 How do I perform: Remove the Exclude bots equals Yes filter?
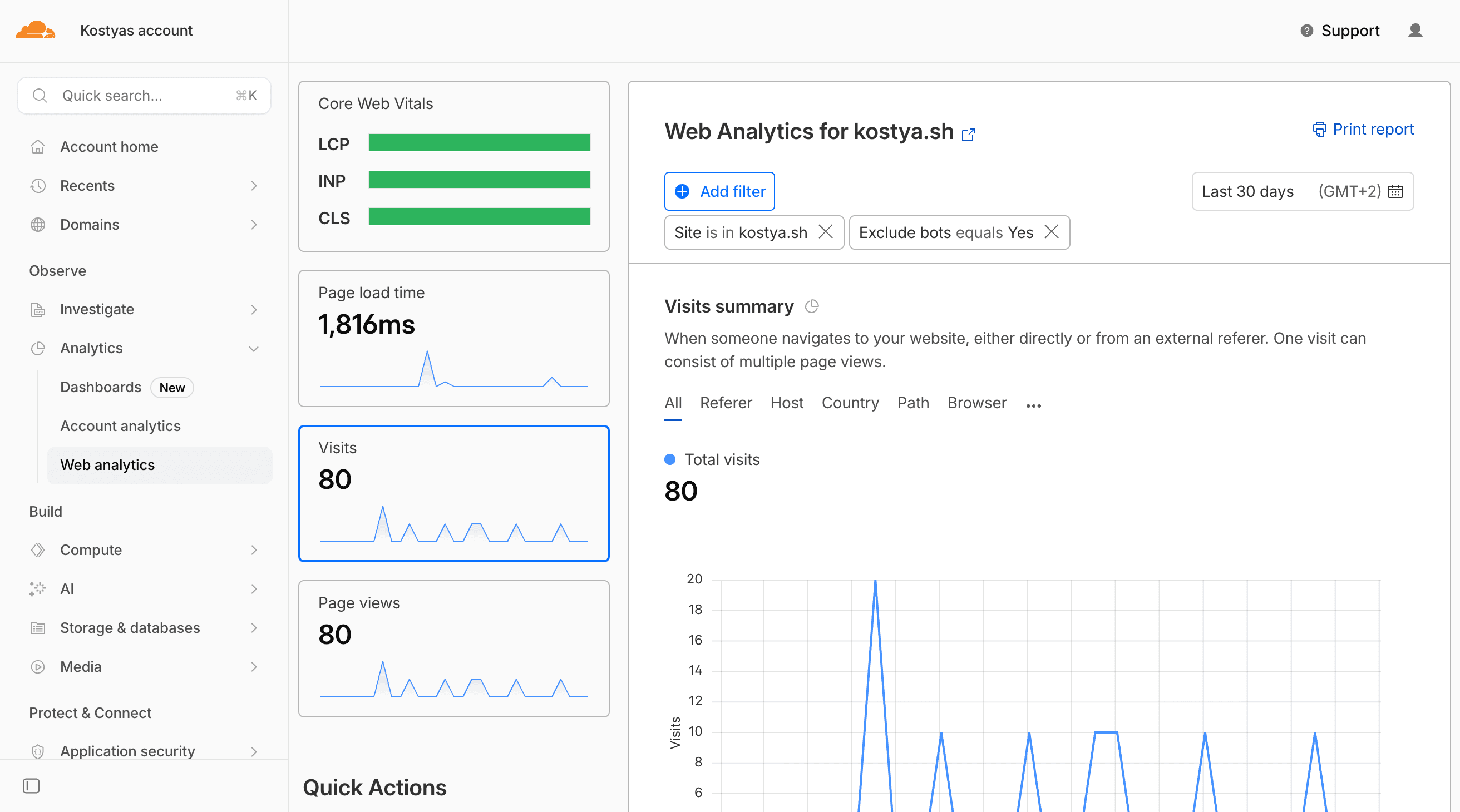click(x=1052, y=232)
